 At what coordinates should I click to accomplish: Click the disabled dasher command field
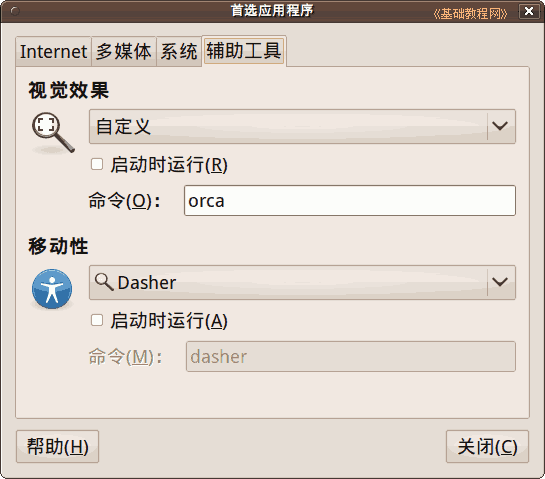click(x=351, y=356)
